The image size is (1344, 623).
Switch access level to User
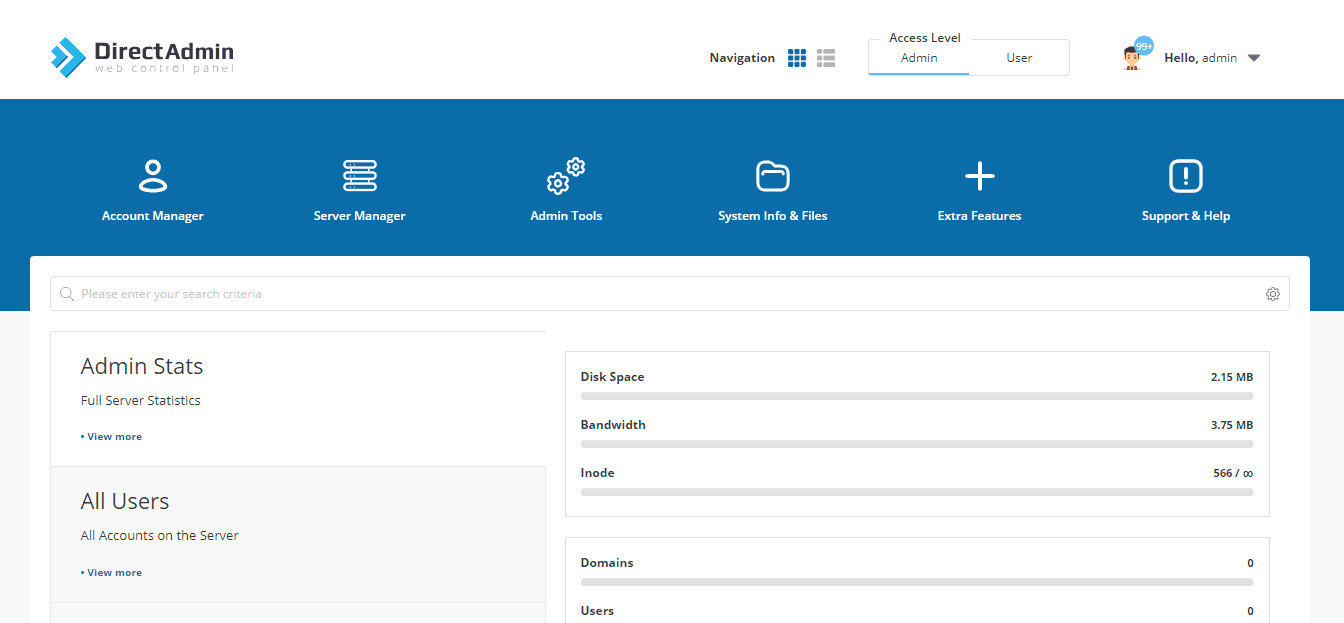coord(1019,58)
